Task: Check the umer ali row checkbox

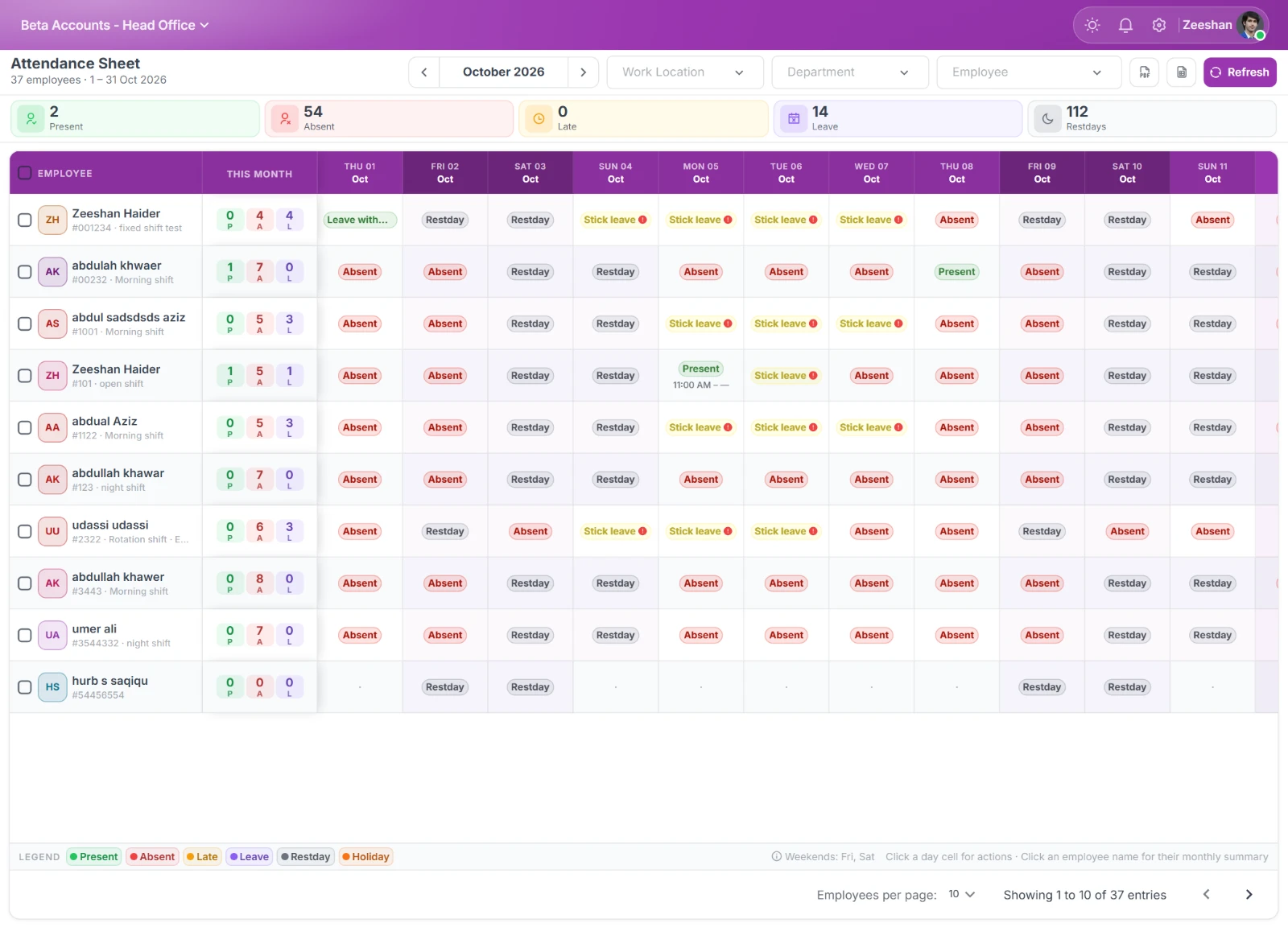Action: point(25,635)
